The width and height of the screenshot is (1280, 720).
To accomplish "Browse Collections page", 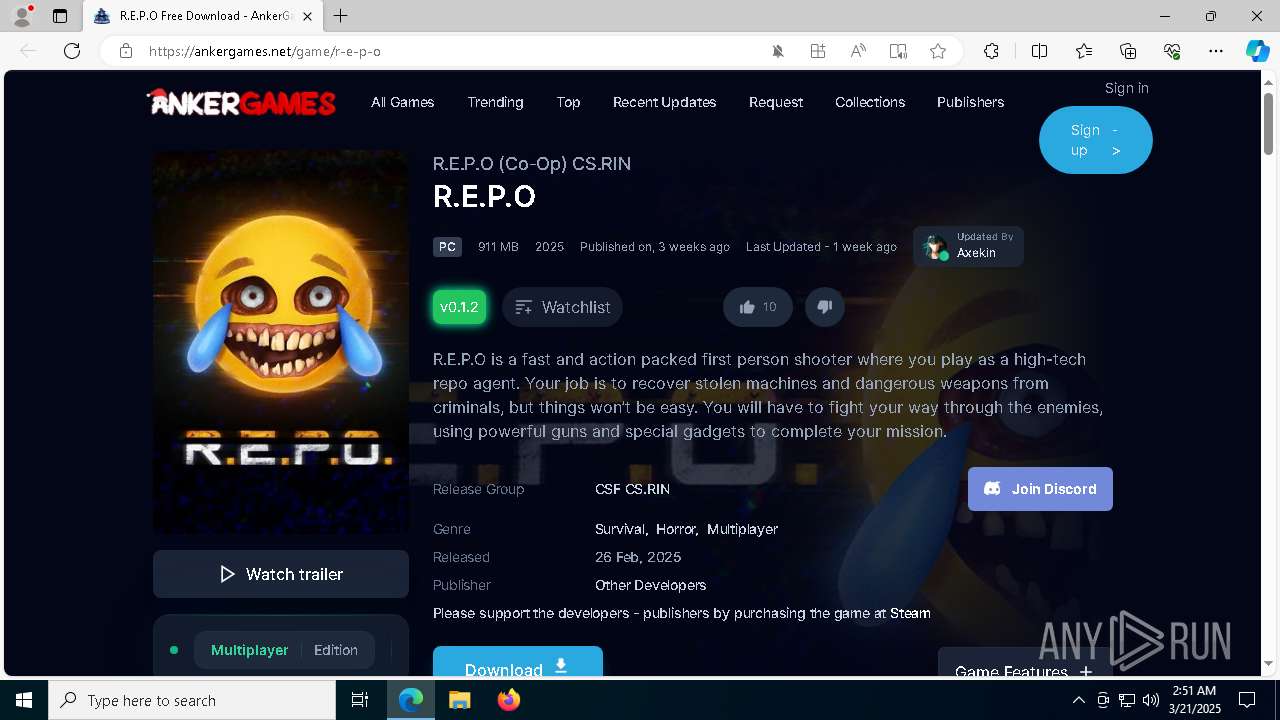I will pyautogui.click(x=870, y=102).
